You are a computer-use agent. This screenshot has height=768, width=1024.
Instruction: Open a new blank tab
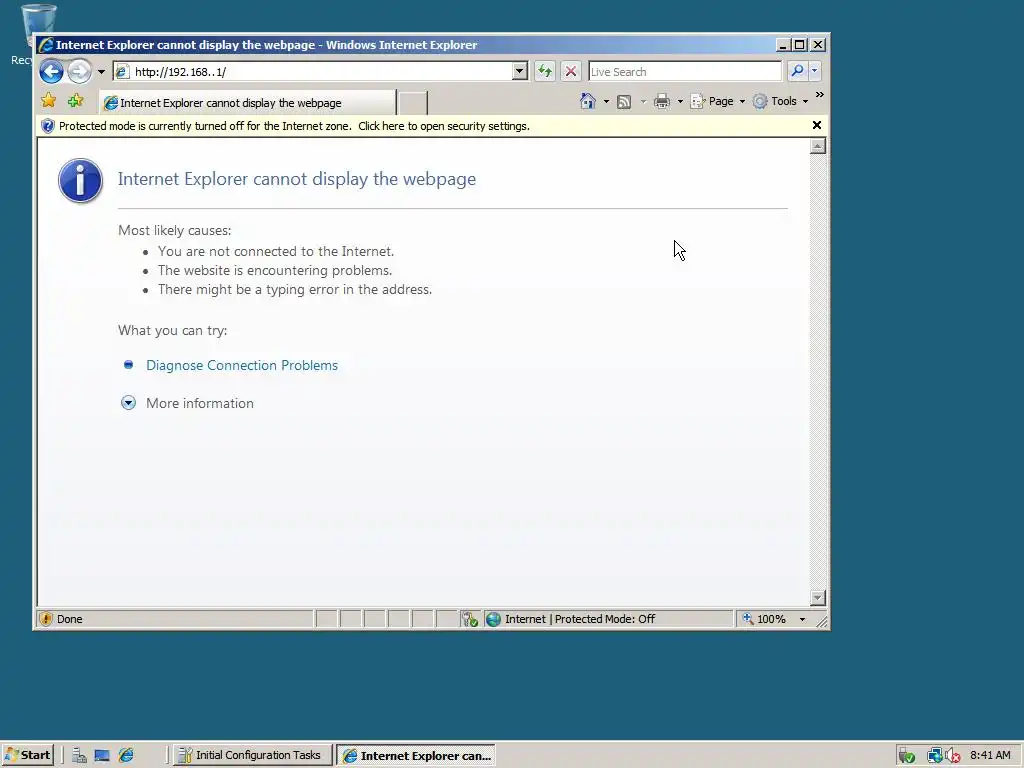413,103
